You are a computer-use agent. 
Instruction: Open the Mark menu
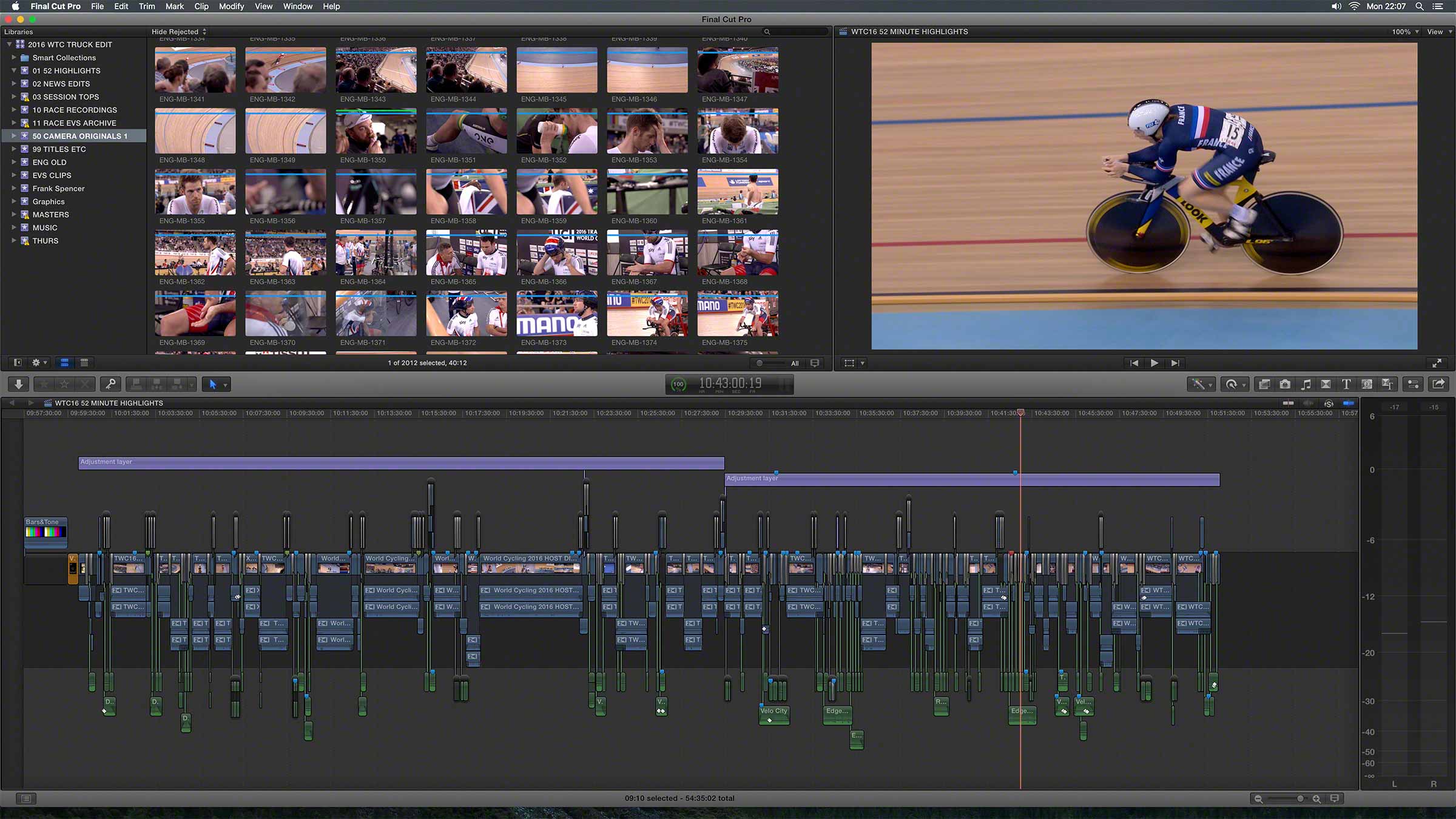(x=175, y=6)
